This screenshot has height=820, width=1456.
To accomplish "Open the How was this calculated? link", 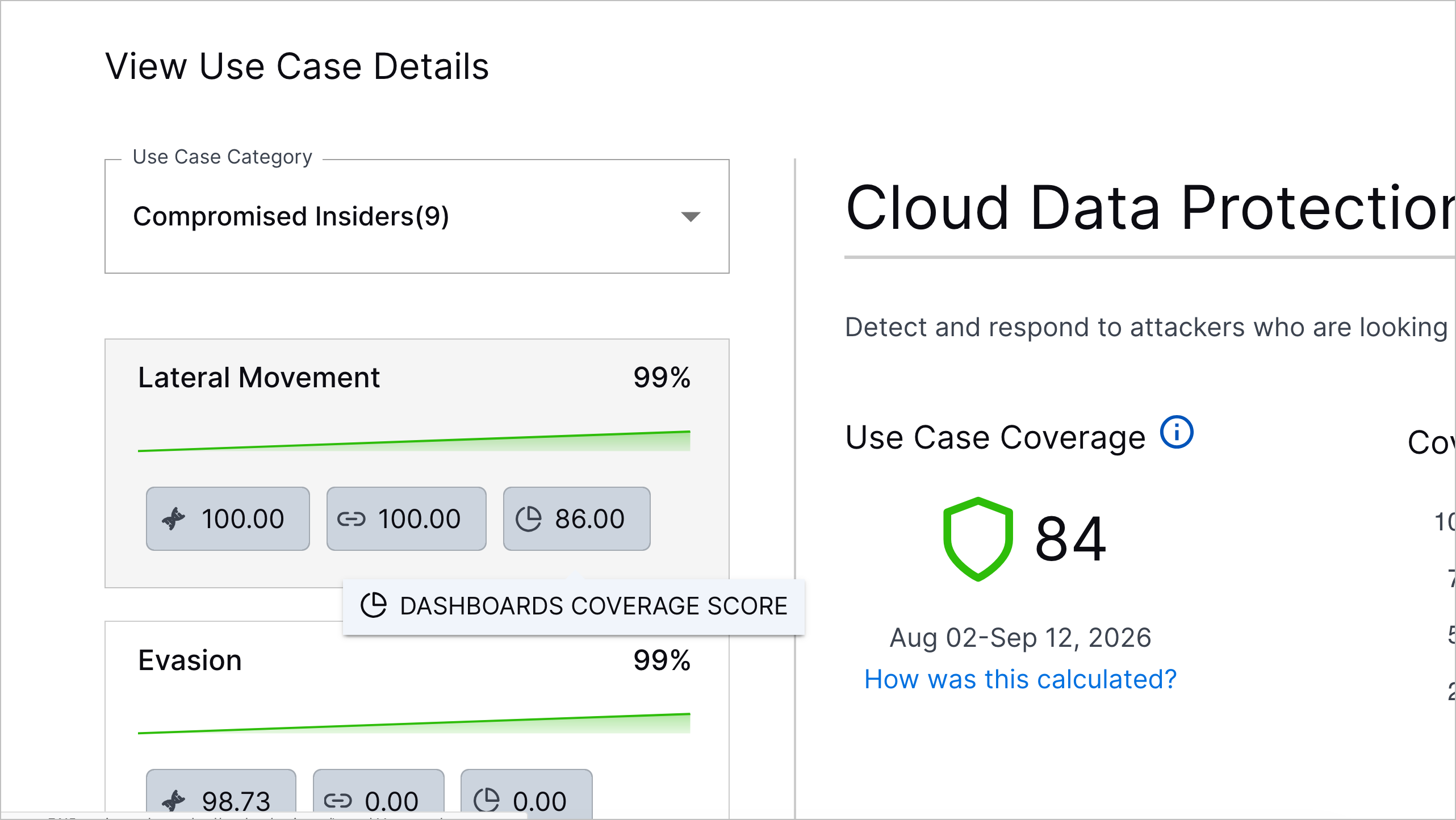I will [1020, 679].
